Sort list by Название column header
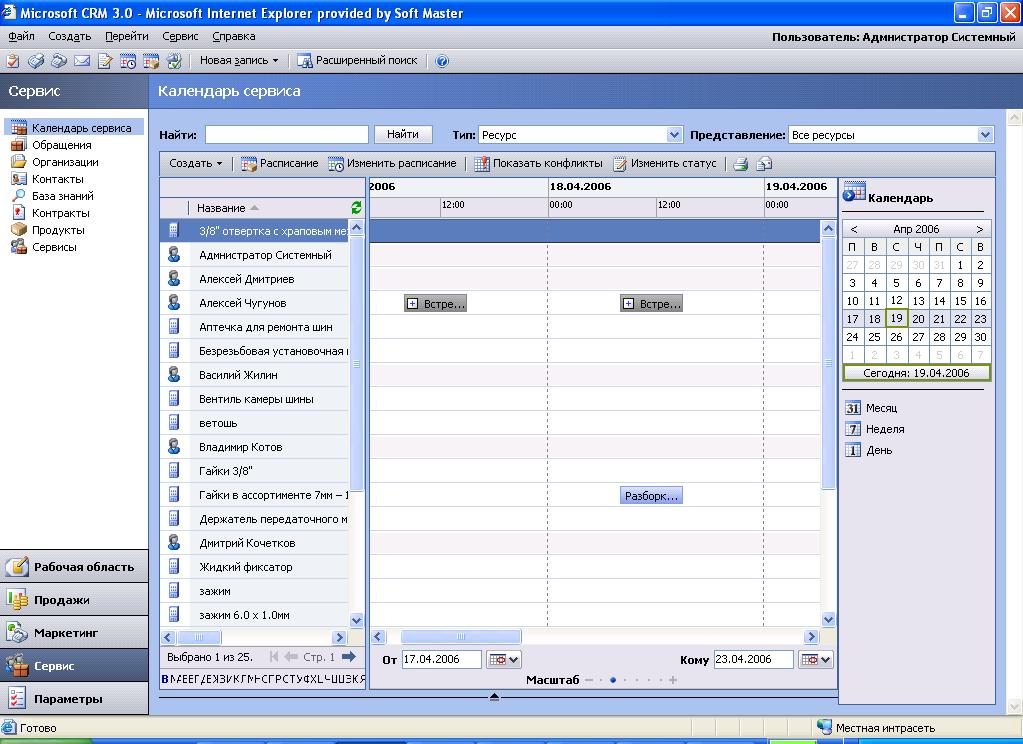This screenshot has width=1023, height=744. pyautogui.click(x=221, y=208)
